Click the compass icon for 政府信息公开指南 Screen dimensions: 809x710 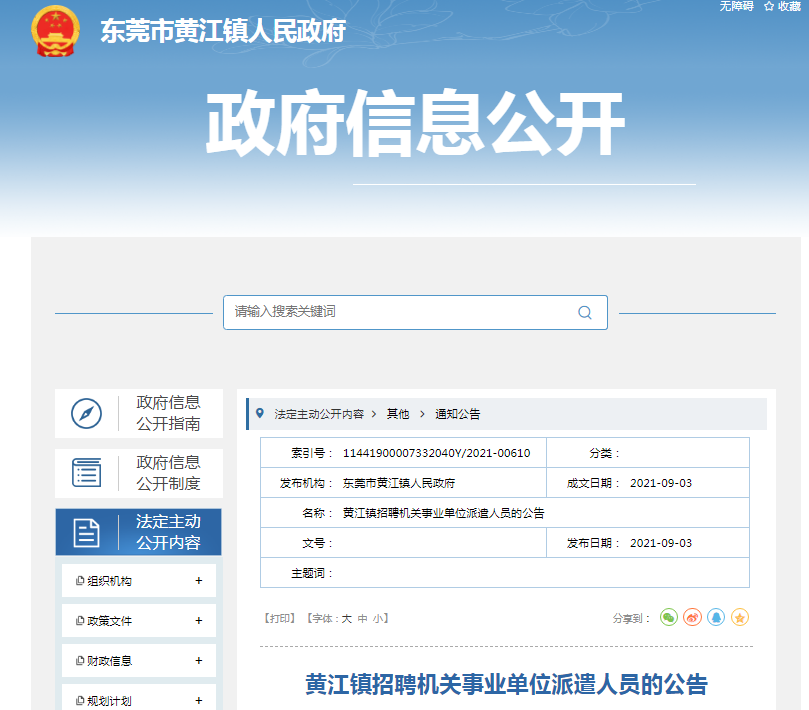[87, 413]
